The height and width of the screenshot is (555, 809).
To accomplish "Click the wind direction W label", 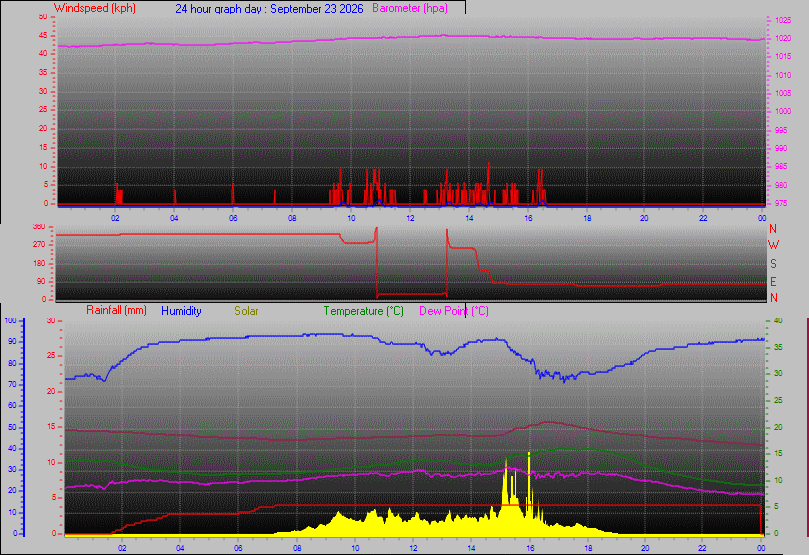I will pos(773,244).
